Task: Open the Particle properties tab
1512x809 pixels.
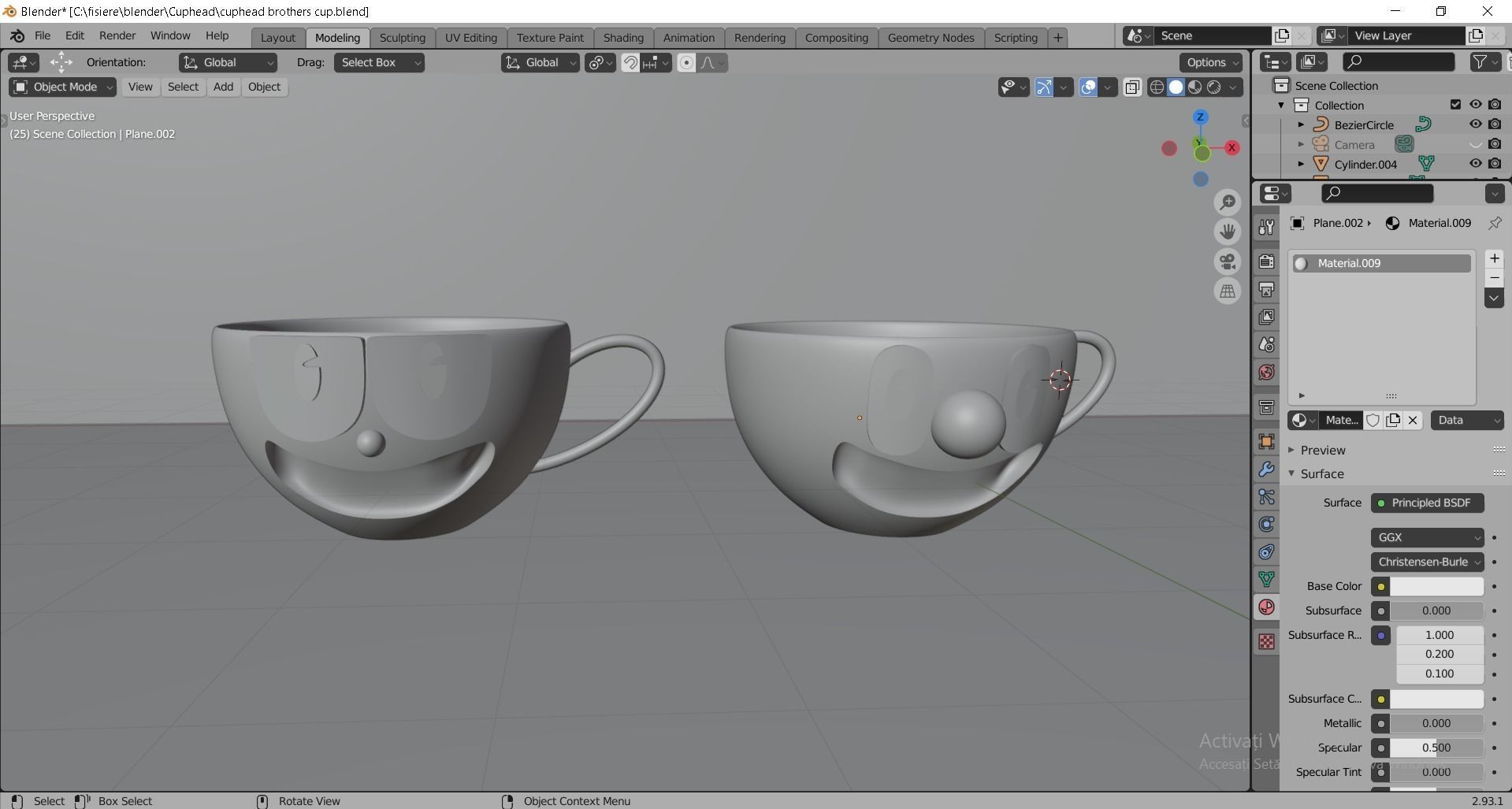Action: 1266,496
